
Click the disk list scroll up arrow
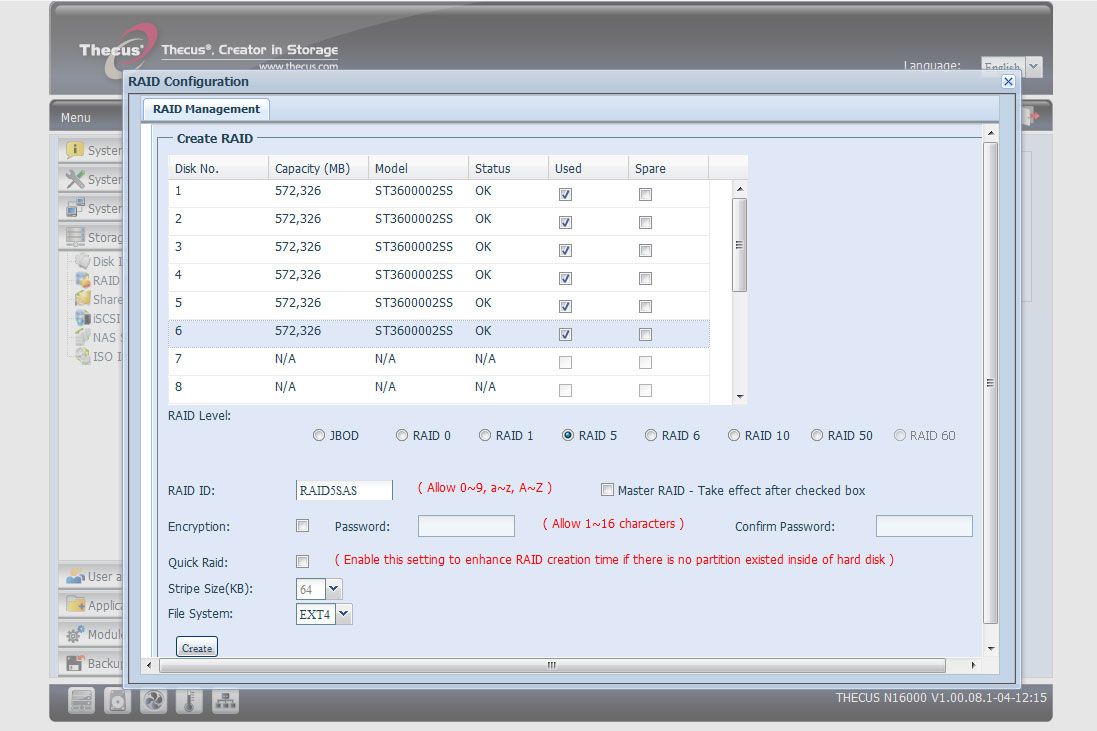(739, 190)
